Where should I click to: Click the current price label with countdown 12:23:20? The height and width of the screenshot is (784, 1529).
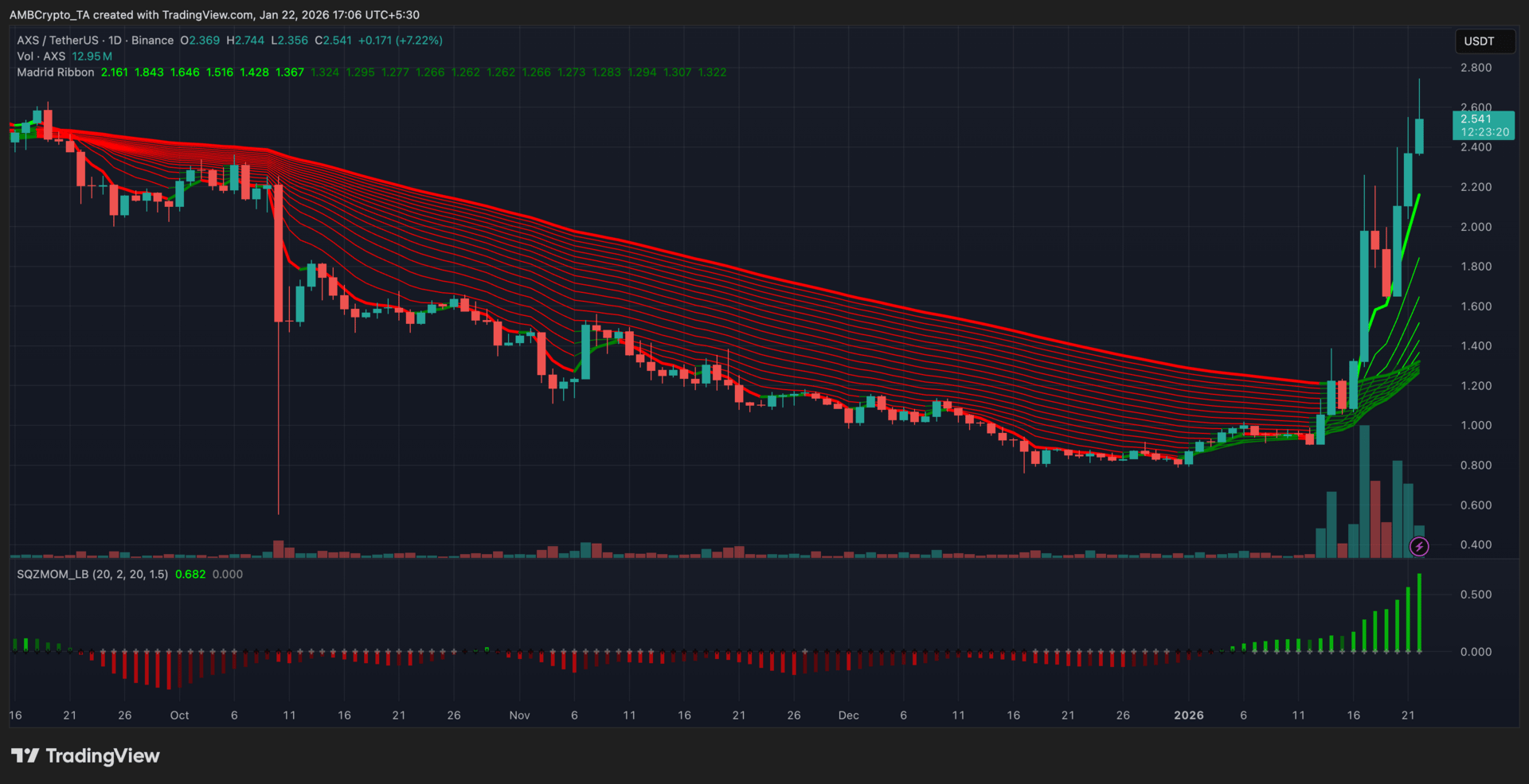(x=1484, y=126)
